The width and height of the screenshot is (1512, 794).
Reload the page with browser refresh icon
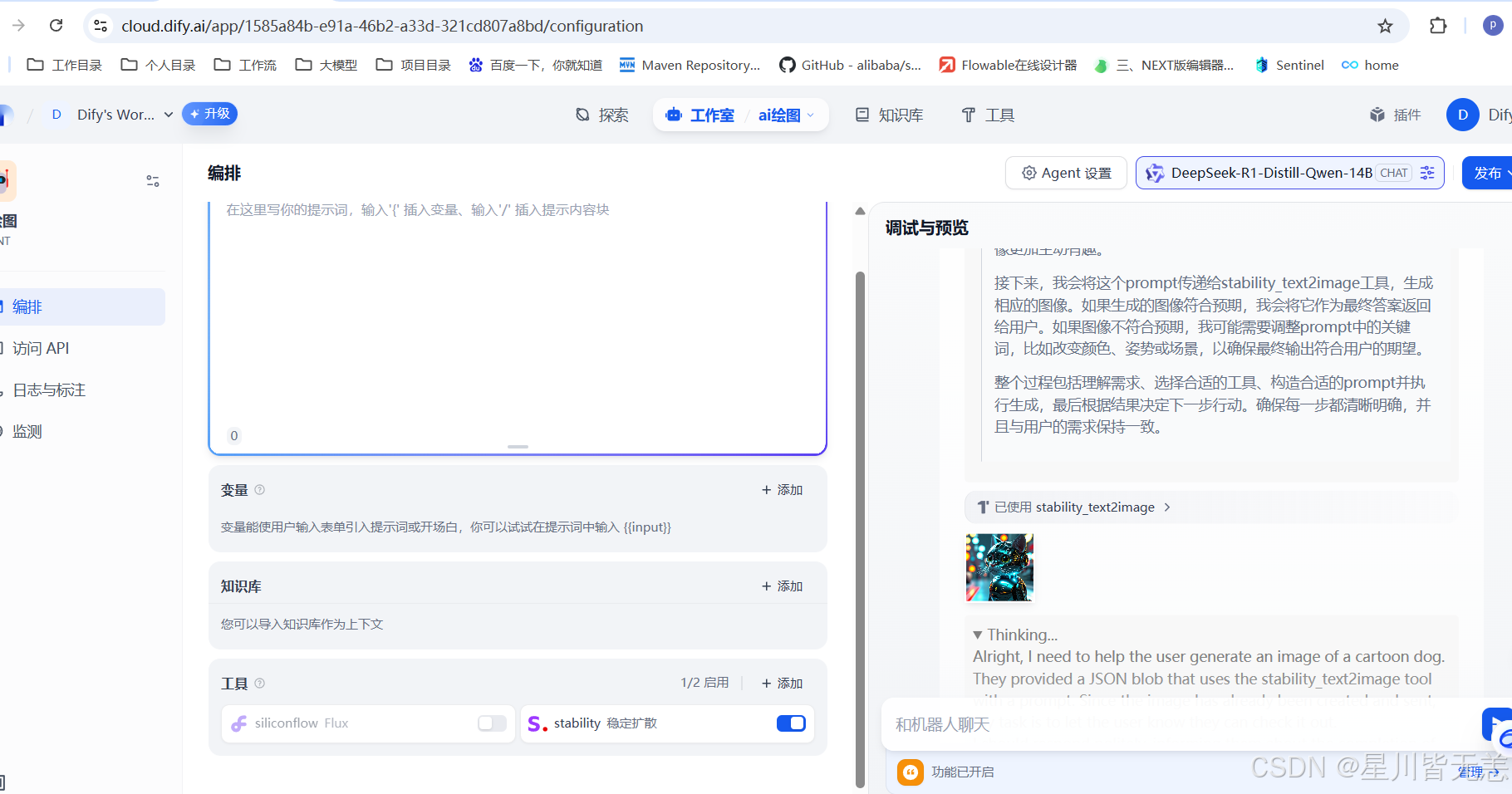(56, 26)
